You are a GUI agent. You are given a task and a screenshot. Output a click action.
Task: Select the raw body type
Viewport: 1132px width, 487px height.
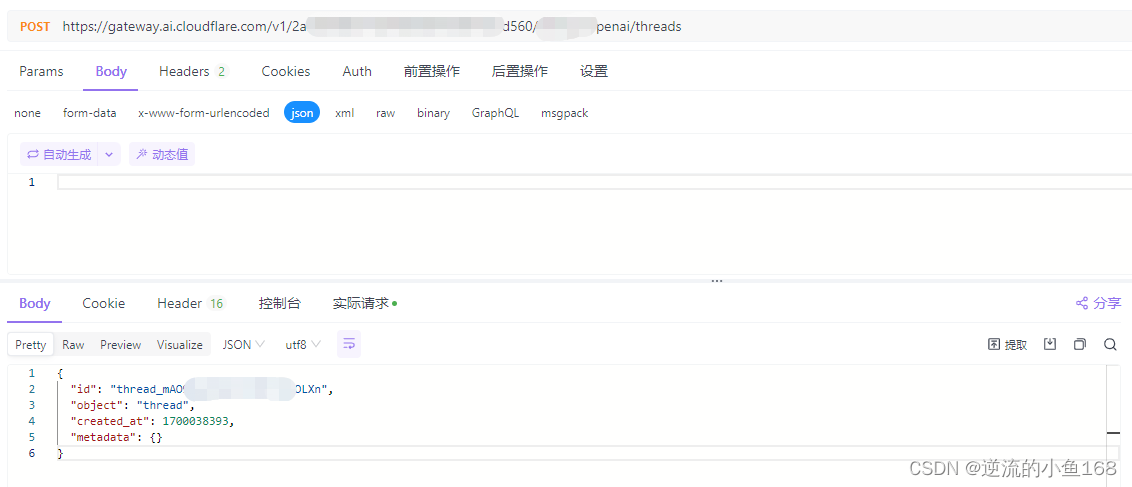tap(386, 113)
